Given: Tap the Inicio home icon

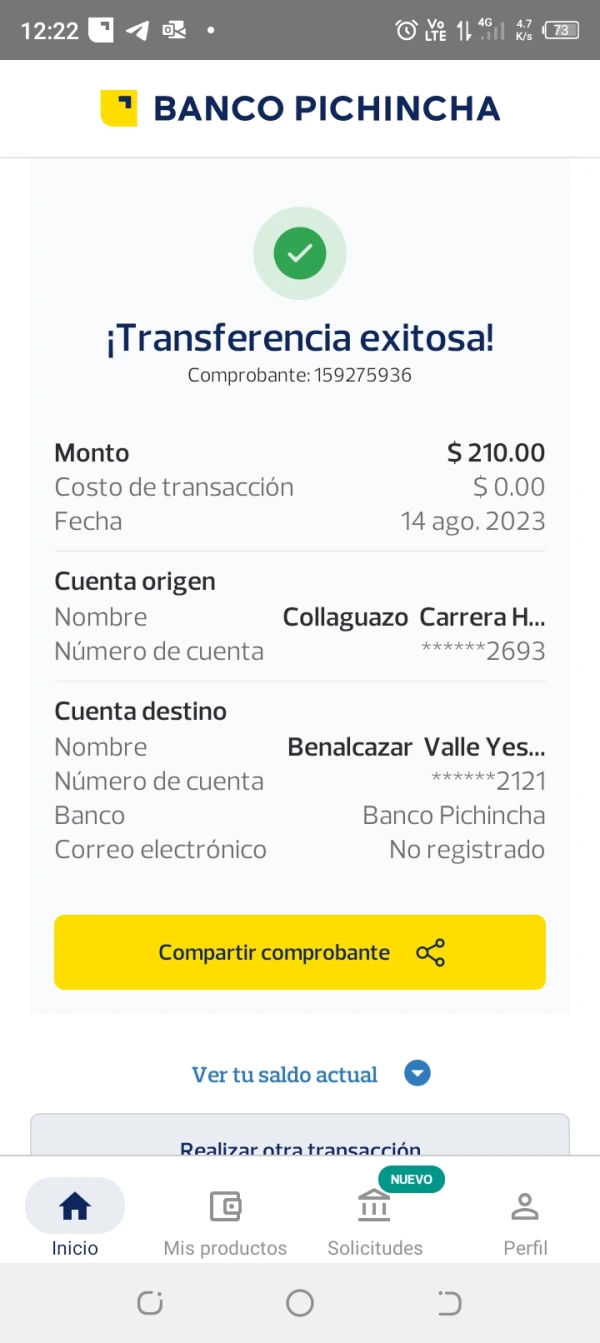Looking at the screenshot, I should coord(74,1206).
